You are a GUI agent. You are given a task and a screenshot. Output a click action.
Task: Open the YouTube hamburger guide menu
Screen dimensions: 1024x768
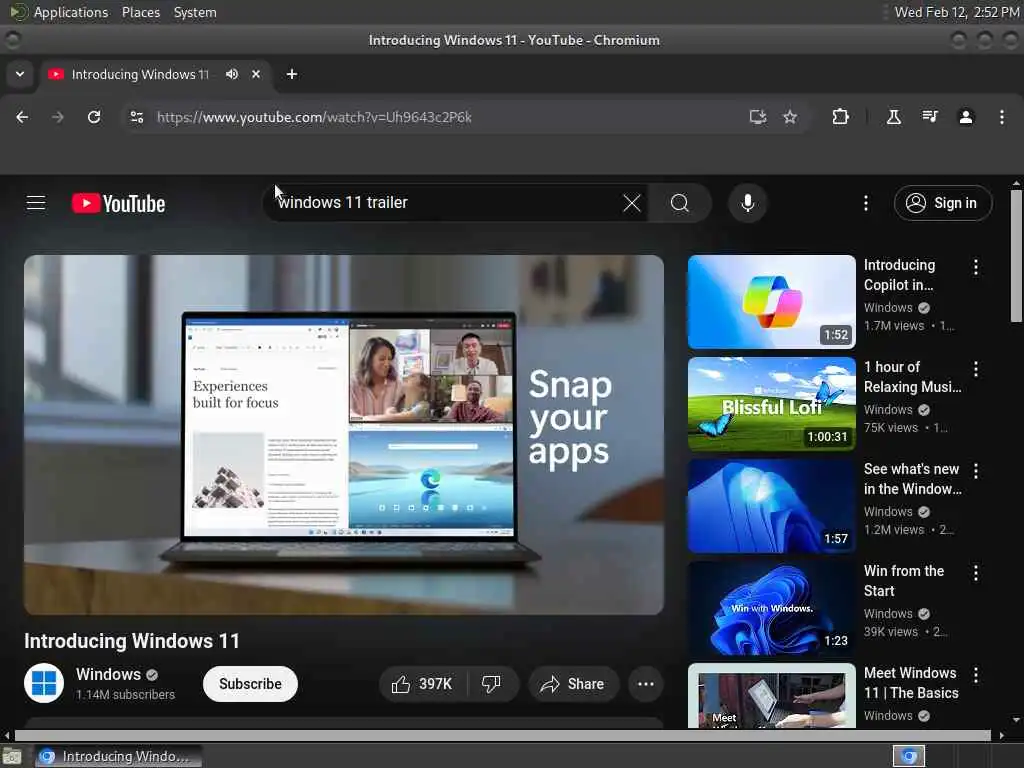point(36,203)
